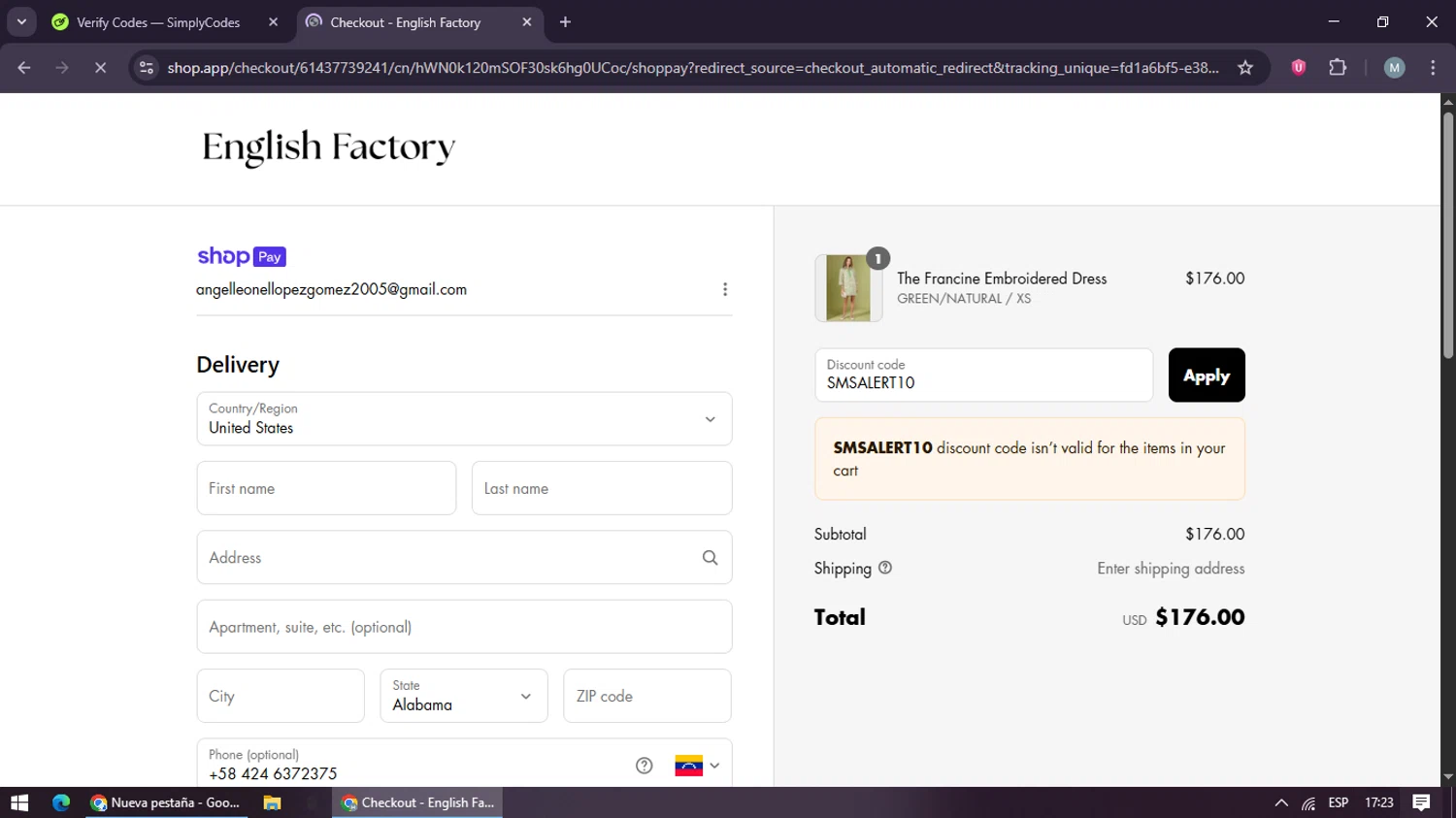Open the tab search dropdown arrow
1456x818 pixels.
click(21, 21)
